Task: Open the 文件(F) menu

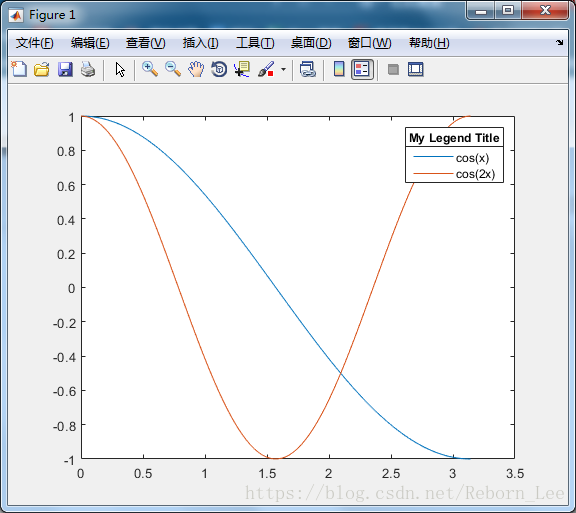Action: pyautogui.click(x=35, y=43)
